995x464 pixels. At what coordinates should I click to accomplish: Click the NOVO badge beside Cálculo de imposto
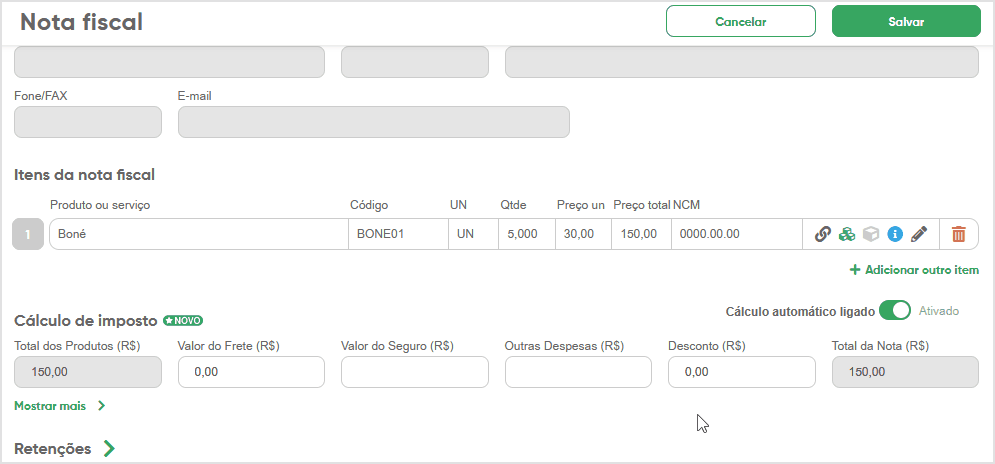pos(183,321)
